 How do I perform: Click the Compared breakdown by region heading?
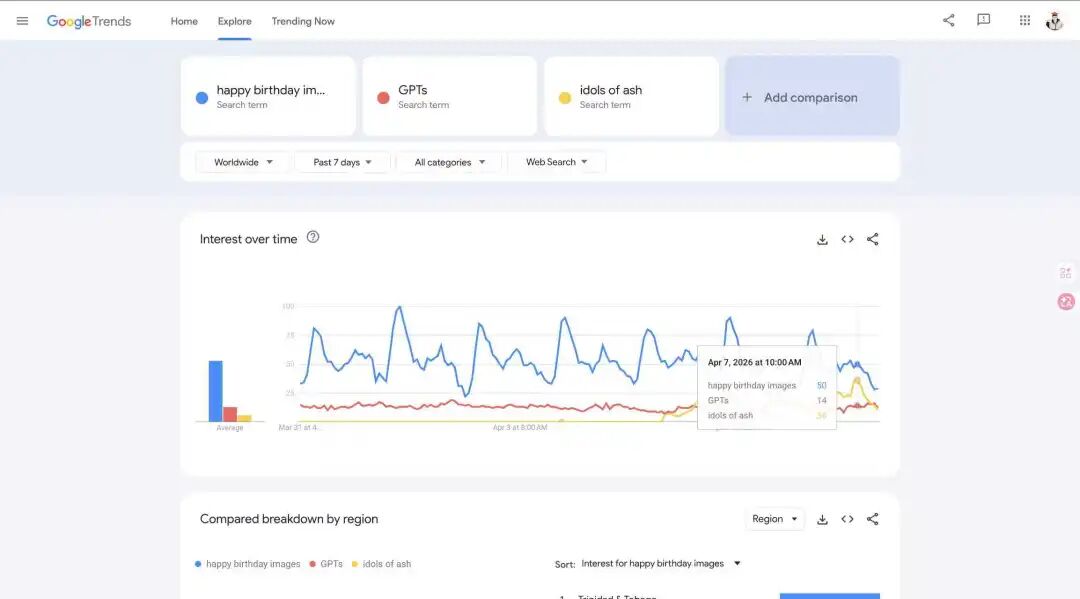[289, 519]
